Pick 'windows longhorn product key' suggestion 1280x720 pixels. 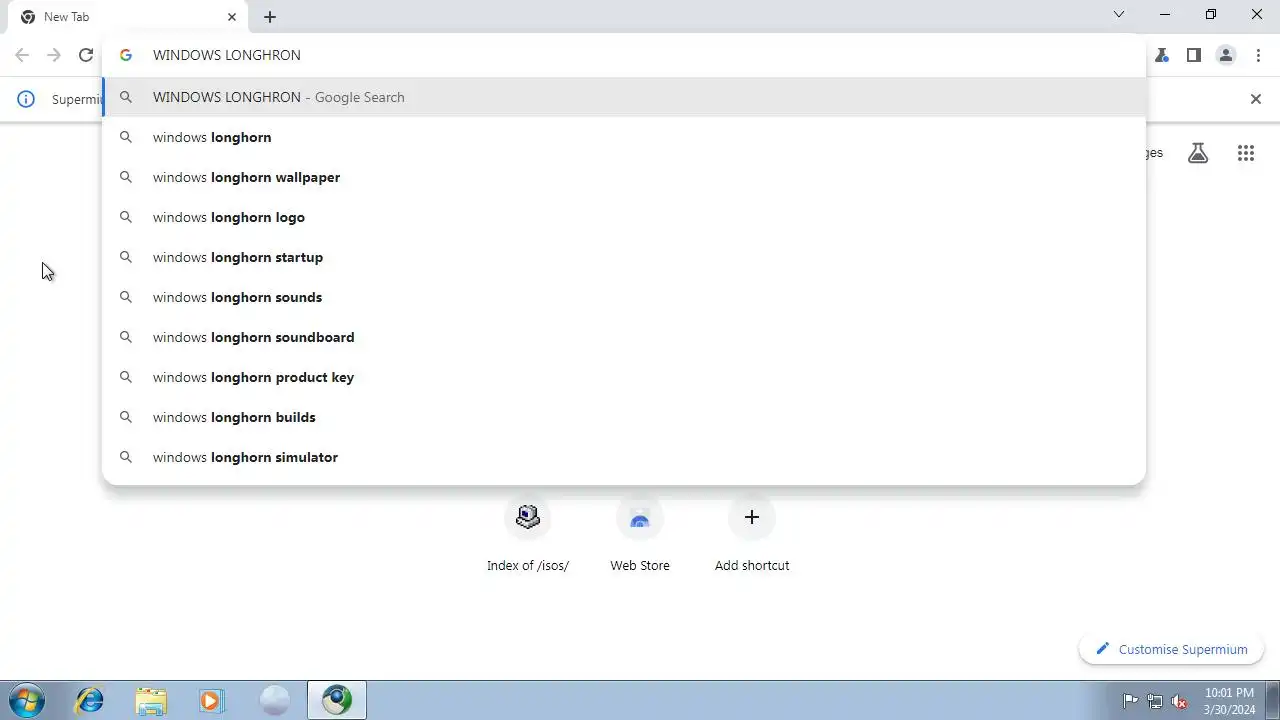point(624,377)
